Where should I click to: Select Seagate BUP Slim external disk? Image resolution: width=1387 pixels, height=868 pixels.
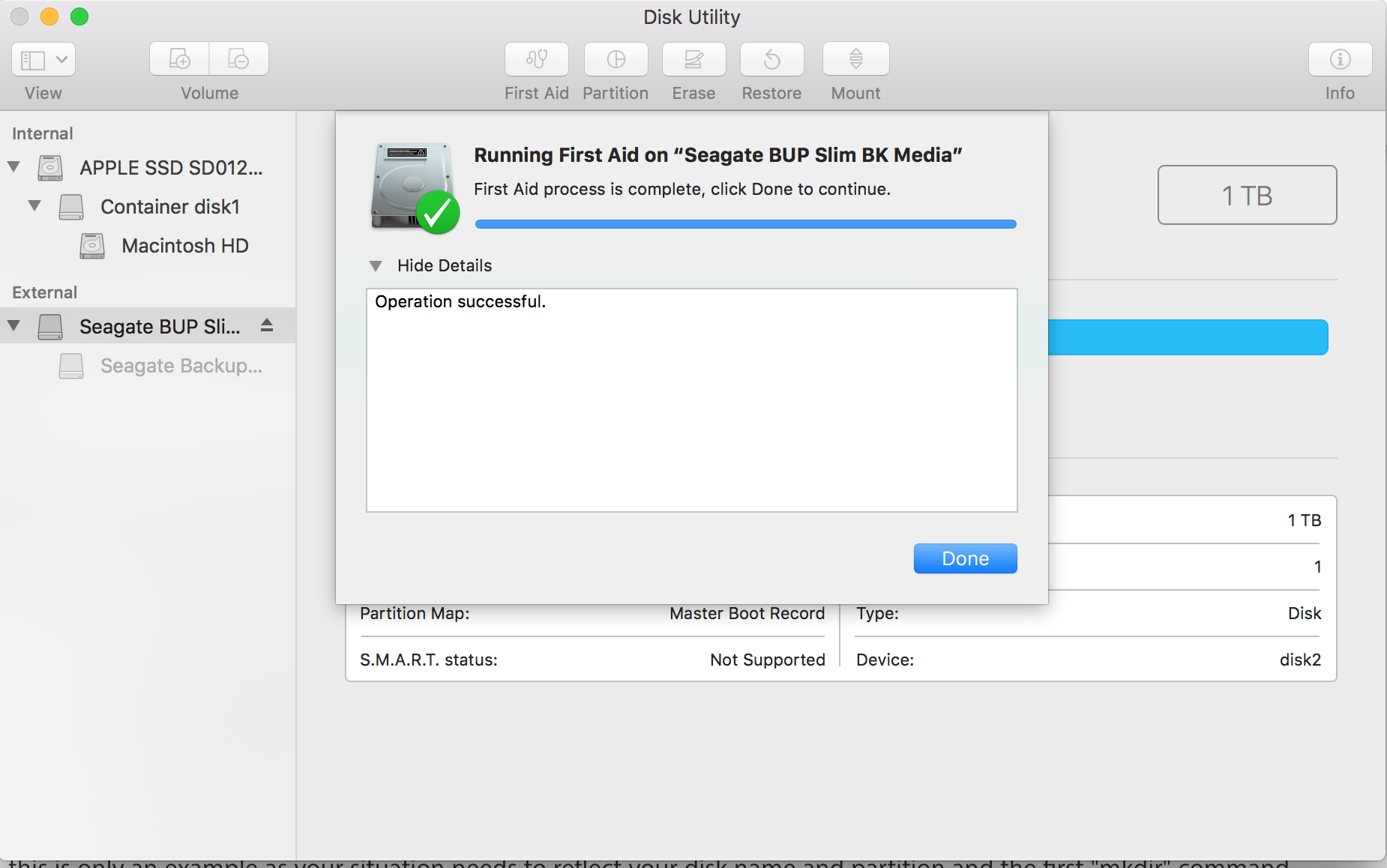[148, 326]
